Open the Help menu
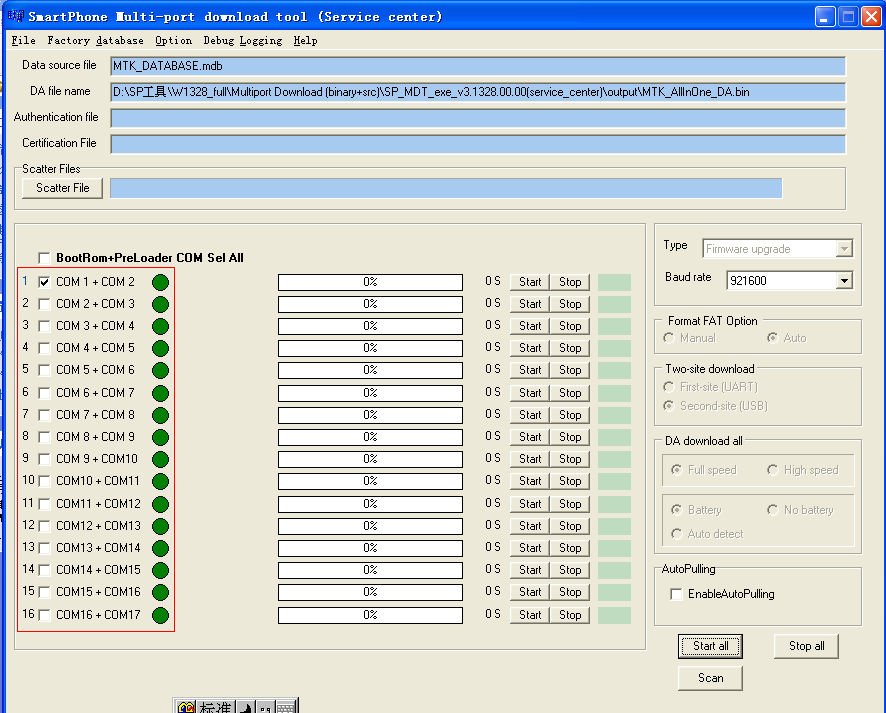The width and height of the screenshot is (886, 713). (x=305, y=41)
